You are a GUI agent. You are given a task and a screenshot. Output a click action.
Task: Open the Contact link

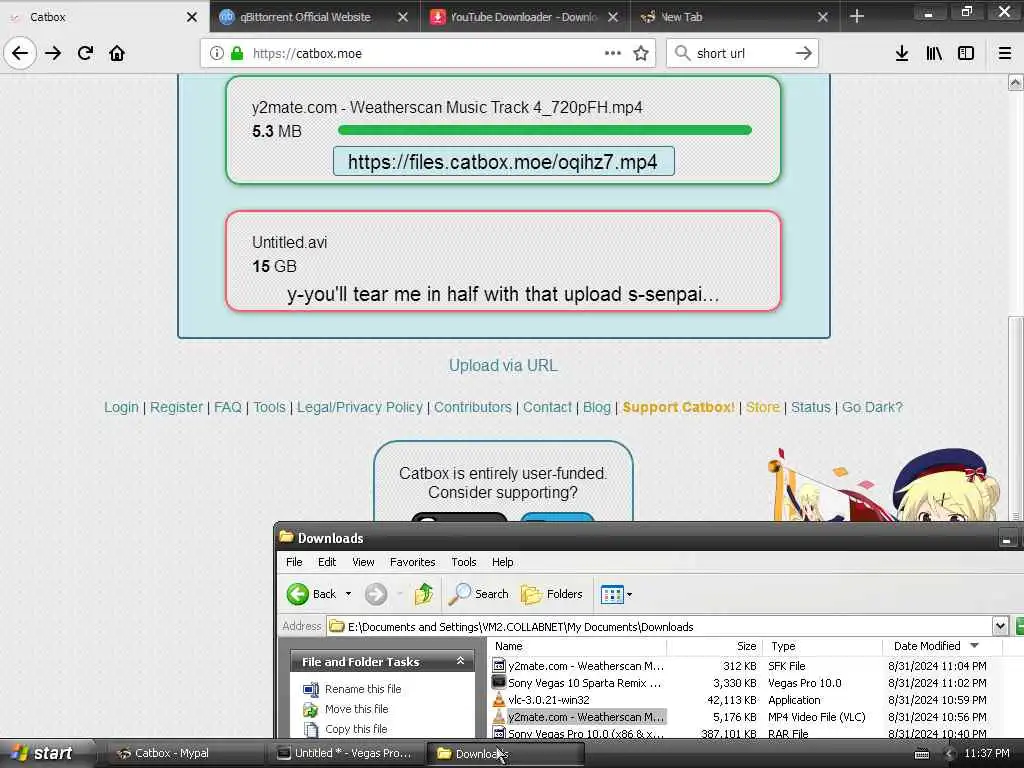point(547,407)
